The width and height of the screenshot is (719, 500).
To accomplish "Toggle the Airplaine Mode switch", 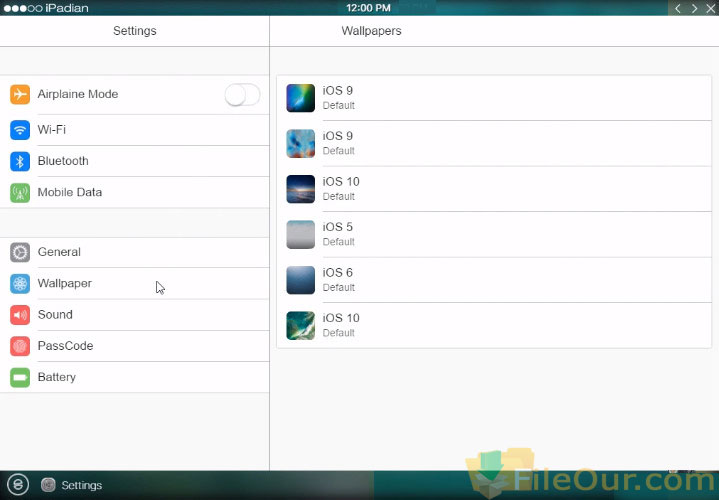I will coord(243,94).
